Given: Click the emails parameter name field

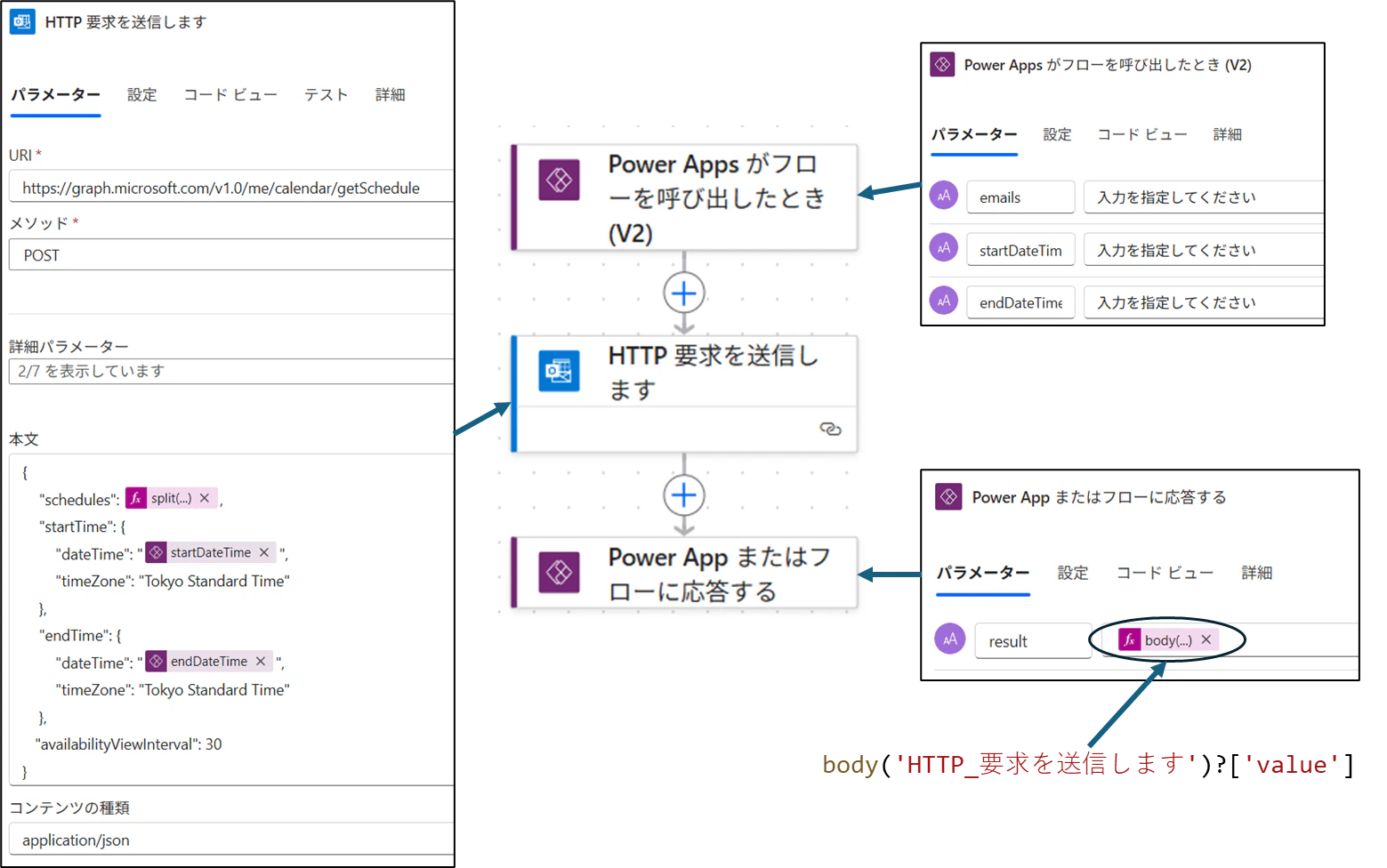Looking at the screenshot, I should [x=1020, y=197].
